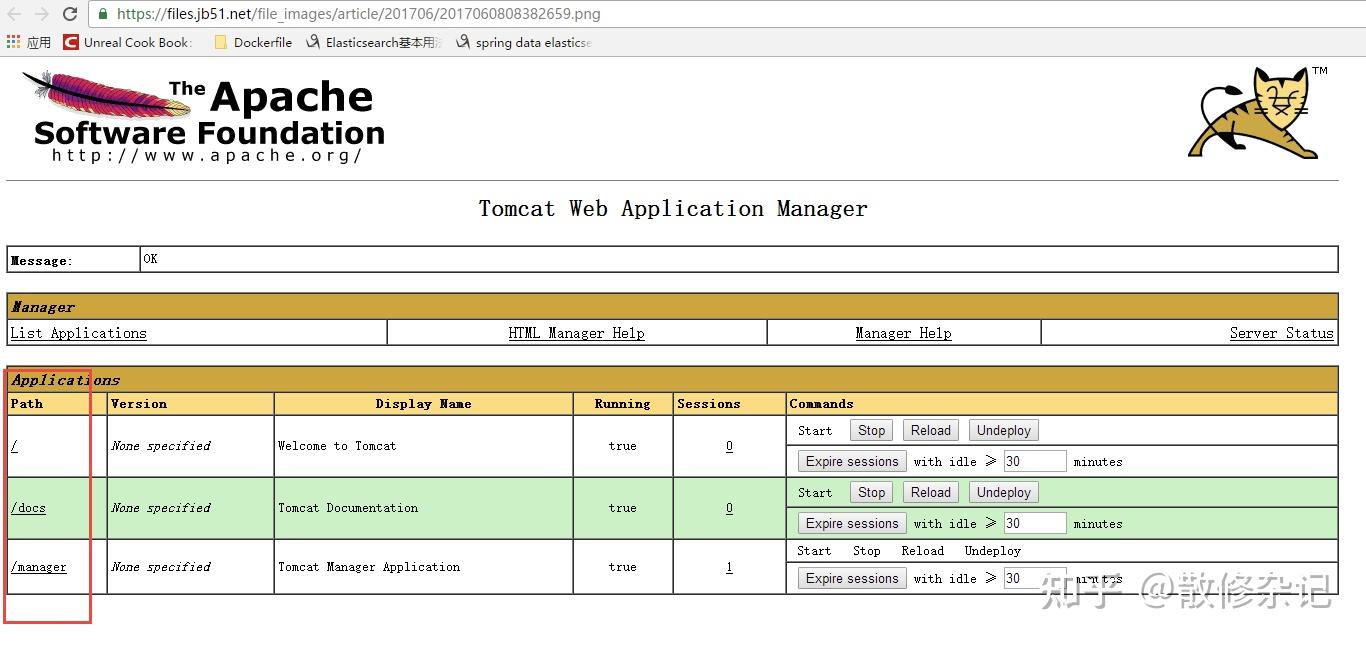Screen dimensions: 1366x646
Task: Stop the Welcome to Tomcat application
Action: [x=872, y=430]
